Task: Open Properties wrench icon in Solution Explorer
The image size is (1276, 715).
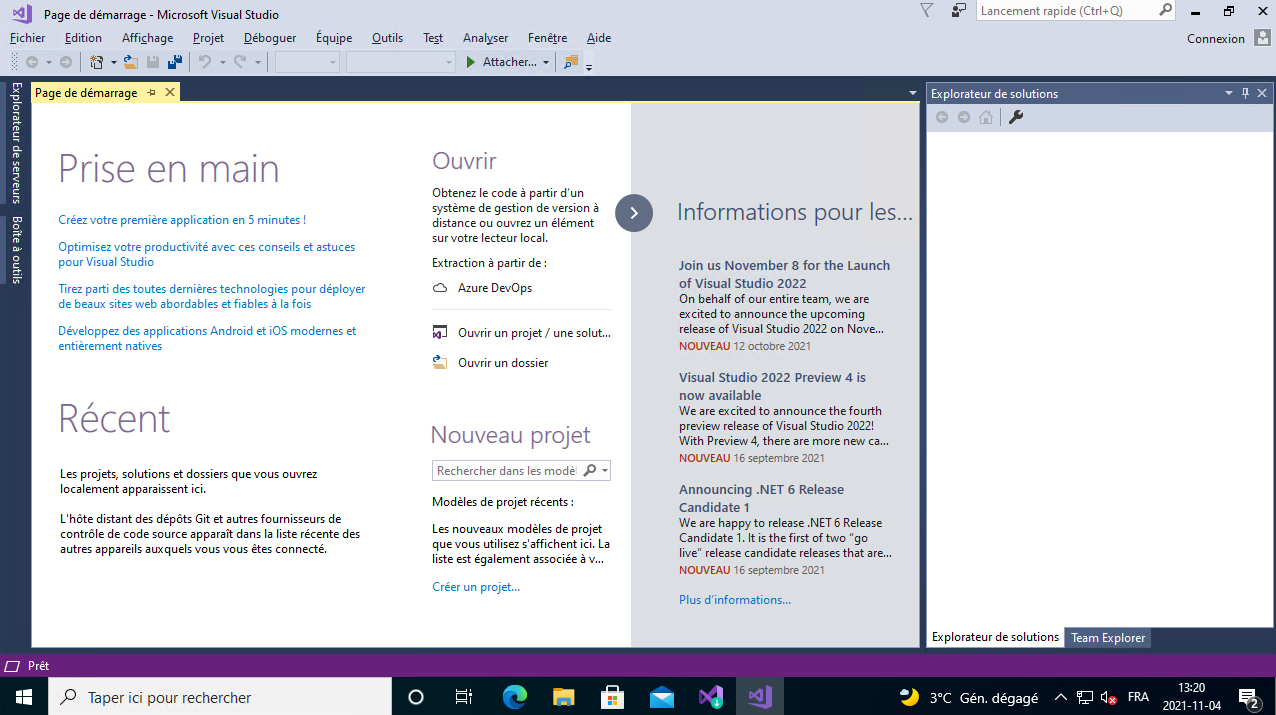Action: 1015,118
